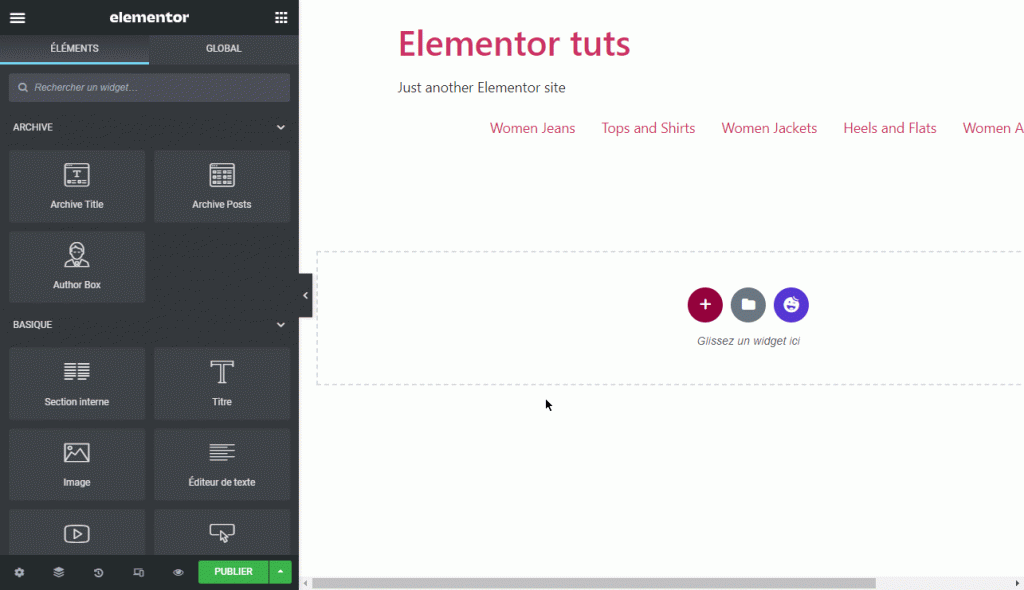Open responsive mode icon

point(138,572)
